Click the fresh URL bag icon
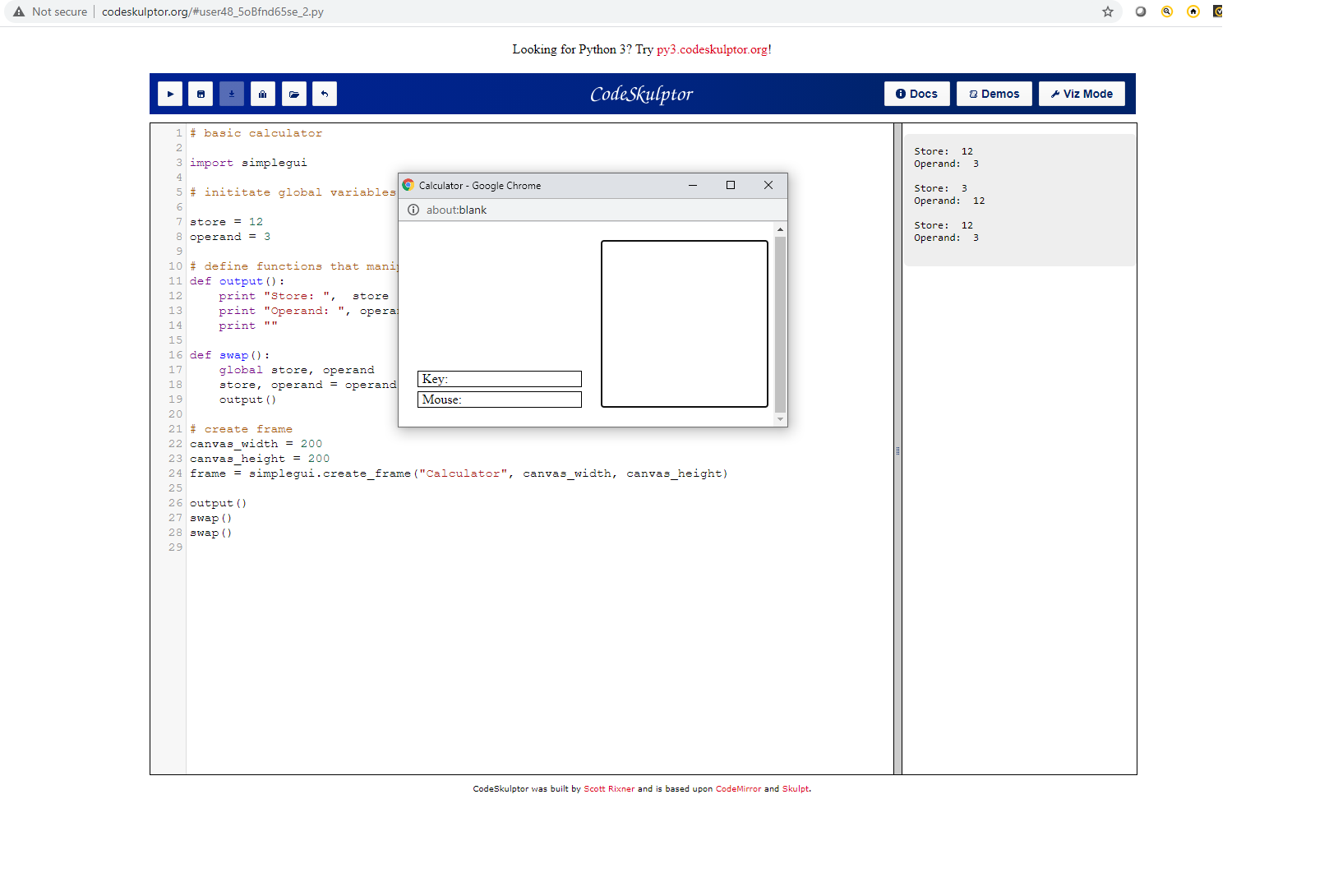The width and height of the screenshot is (1338, 896). tap(262, 94)
